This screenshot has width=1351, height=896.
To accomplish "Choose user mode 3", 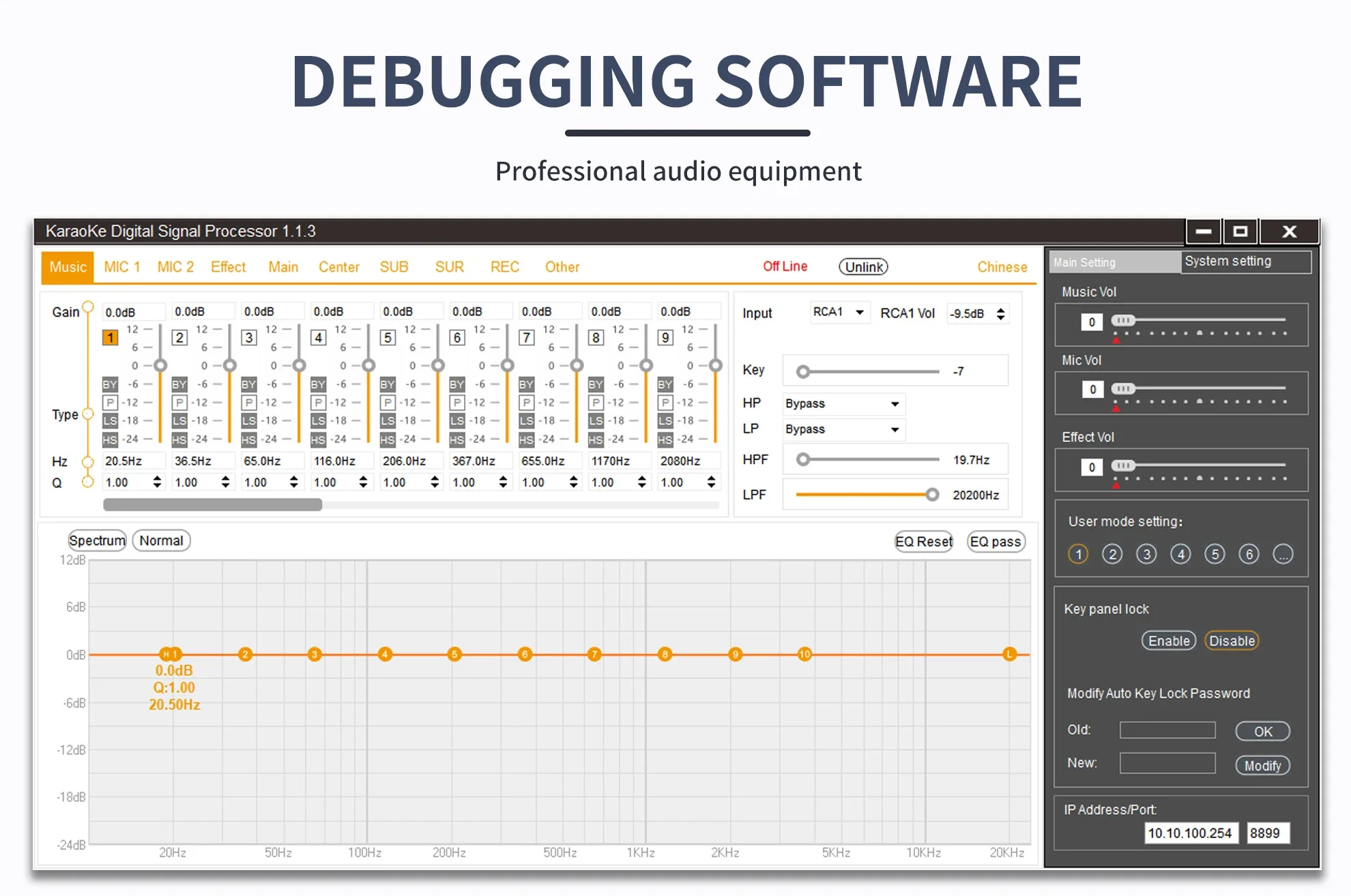I will click(x=1146, y=554).
